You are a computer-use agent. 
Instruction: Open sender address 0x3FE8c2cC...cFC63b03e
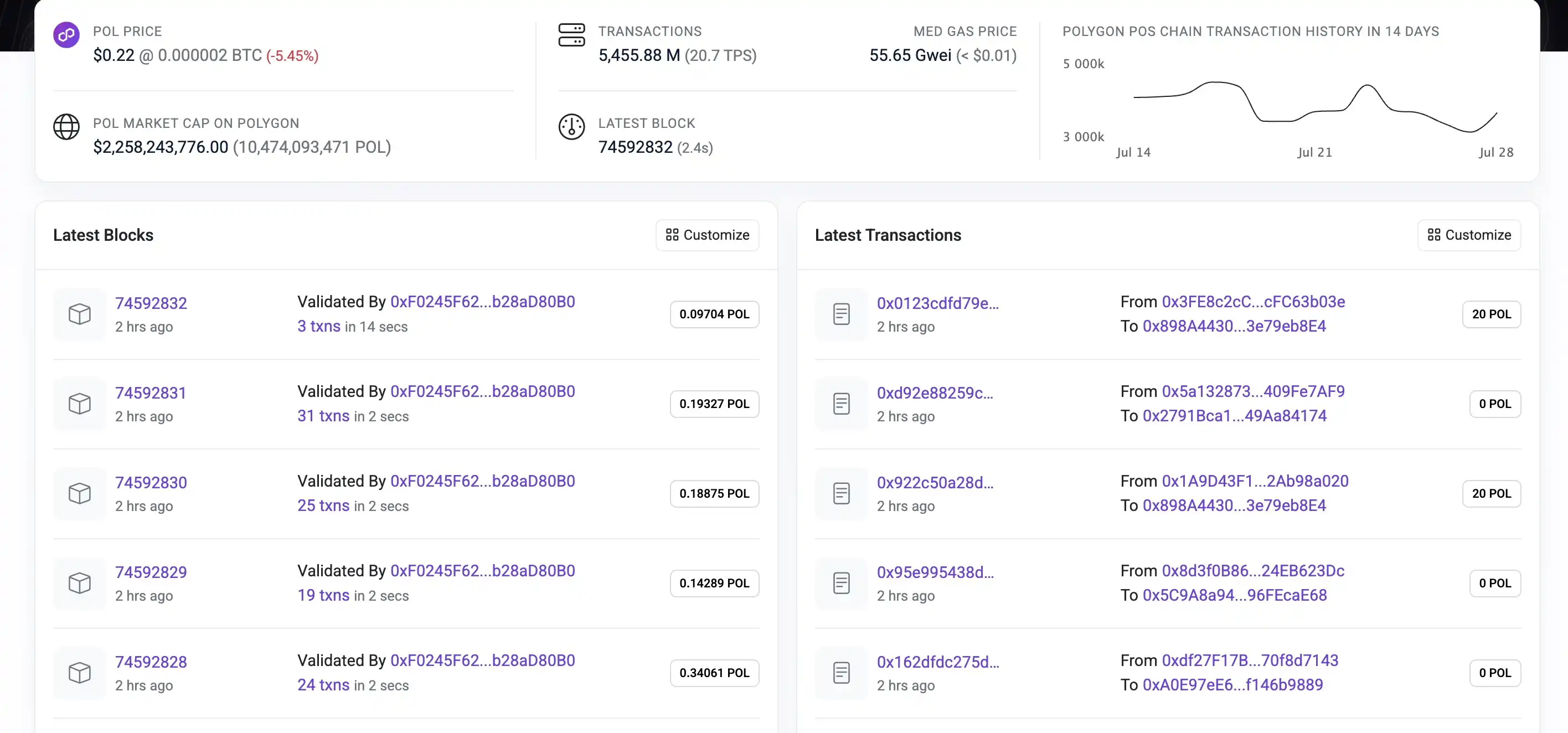coord(1254,302)
